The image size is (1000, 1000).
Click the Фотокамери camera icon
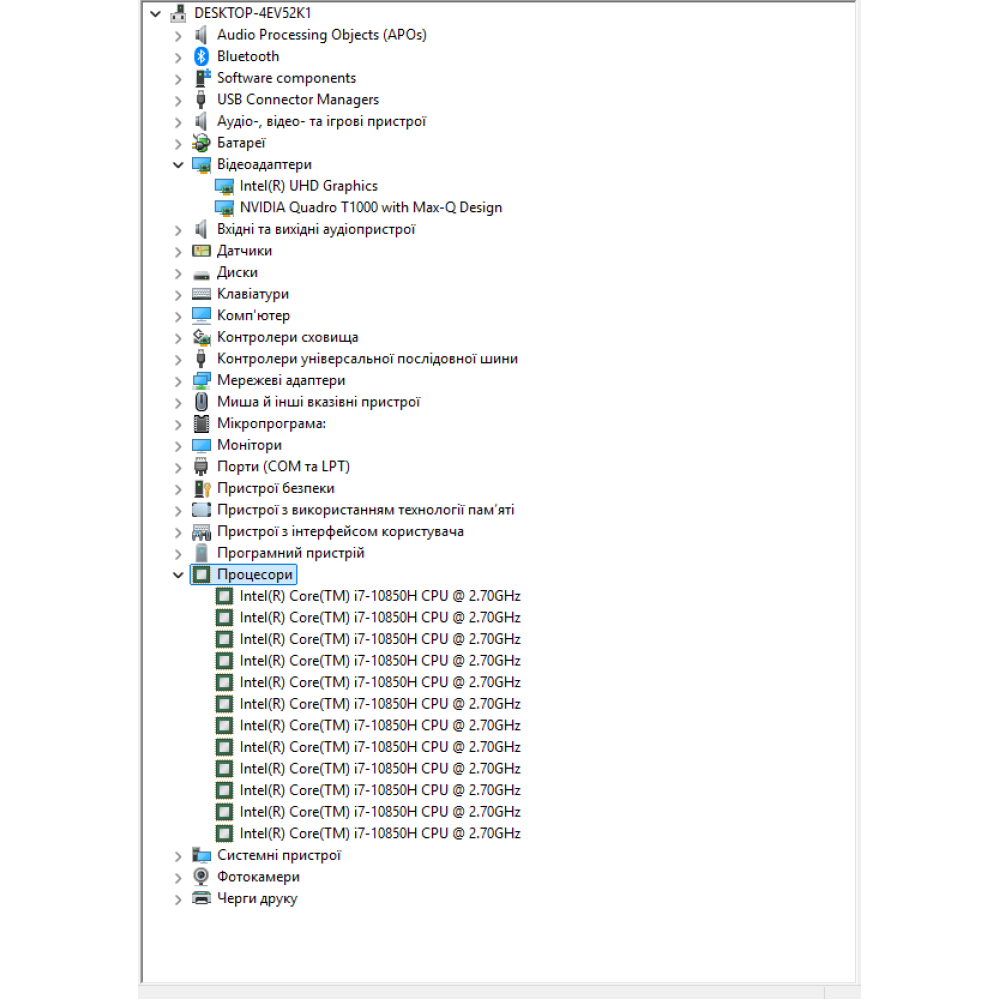202,877
